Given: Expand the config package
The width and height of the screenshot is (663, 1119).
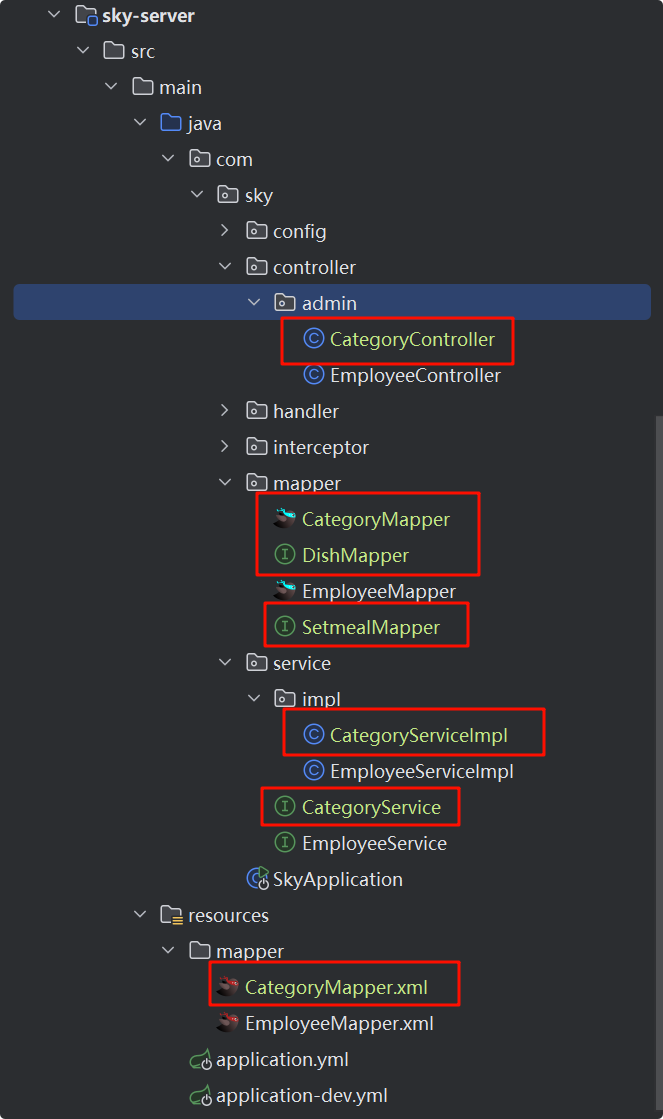Looking at the screenshot, I should (x=226, y=231).
